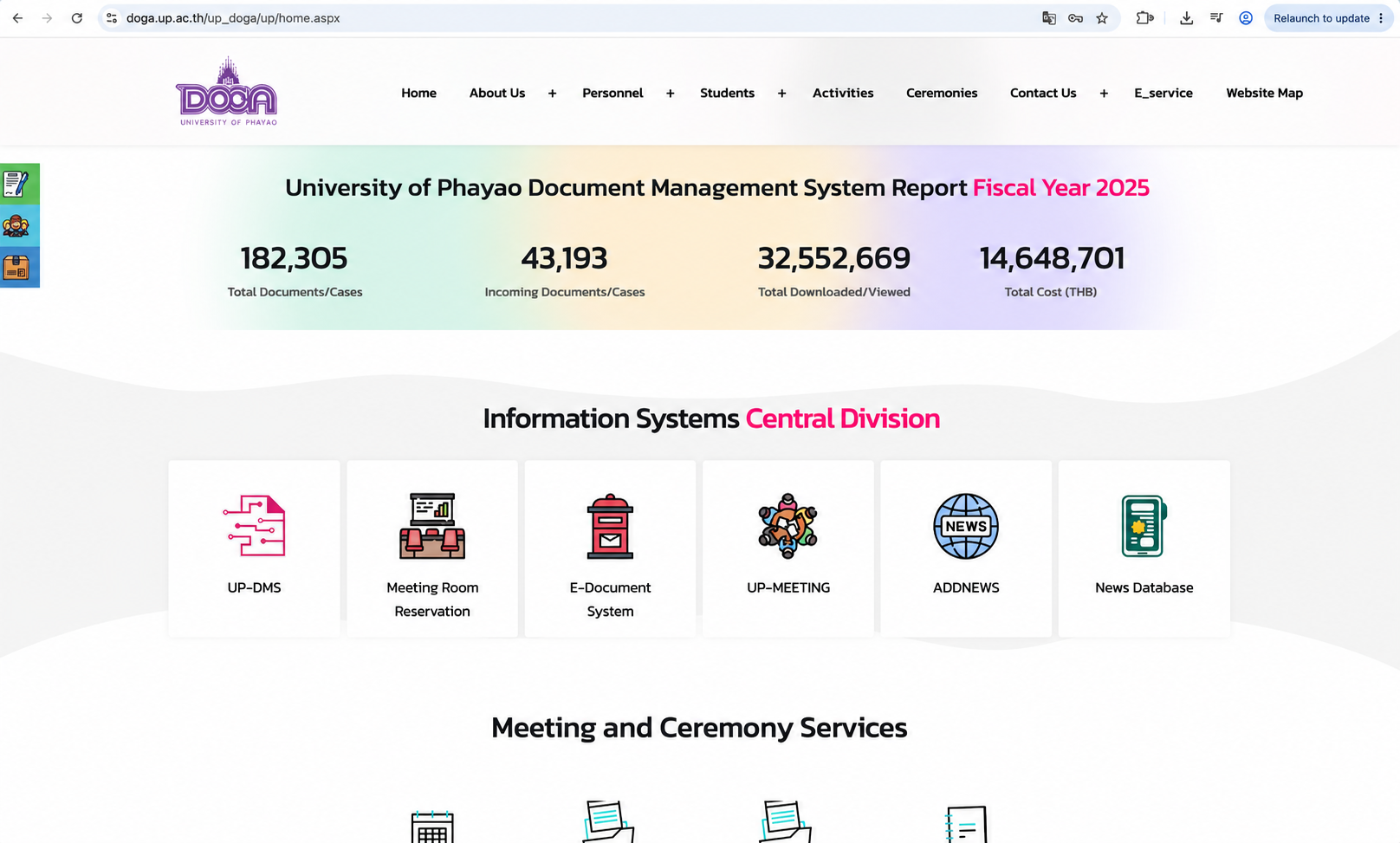Viewport: 1400px width, 843px height.
Task: Open the site information icon in address bar
Action: coord(112,18)
